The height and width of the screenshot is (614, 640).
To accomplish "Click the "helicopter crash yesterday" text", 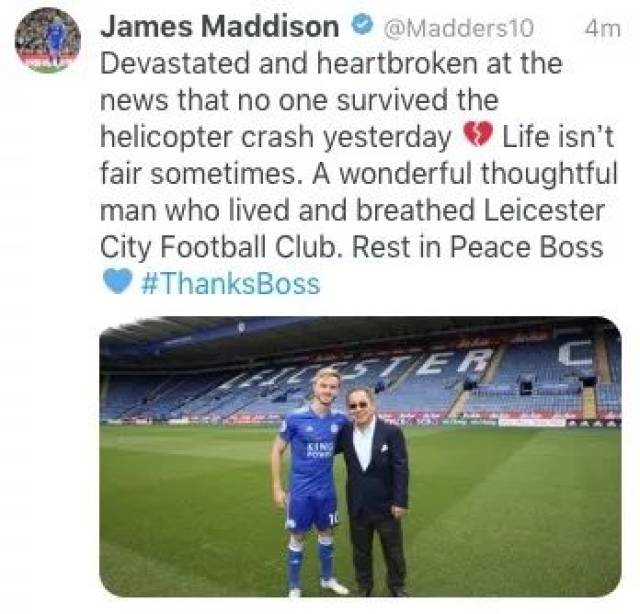I will tap(276, 137).
